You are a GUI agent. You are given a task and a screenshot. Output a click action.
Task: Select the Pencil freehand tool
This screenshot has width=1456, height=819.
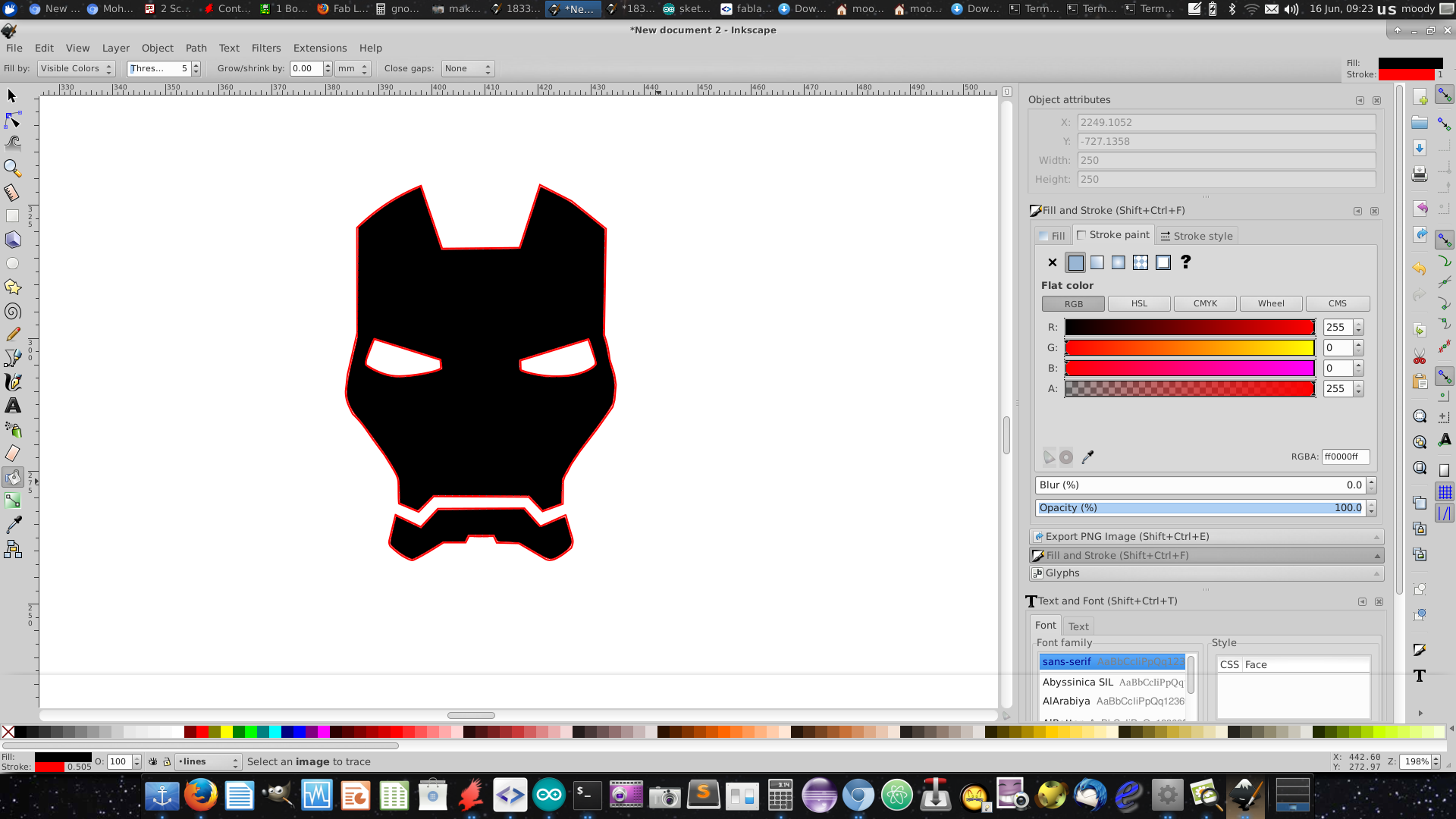(12, 334)
